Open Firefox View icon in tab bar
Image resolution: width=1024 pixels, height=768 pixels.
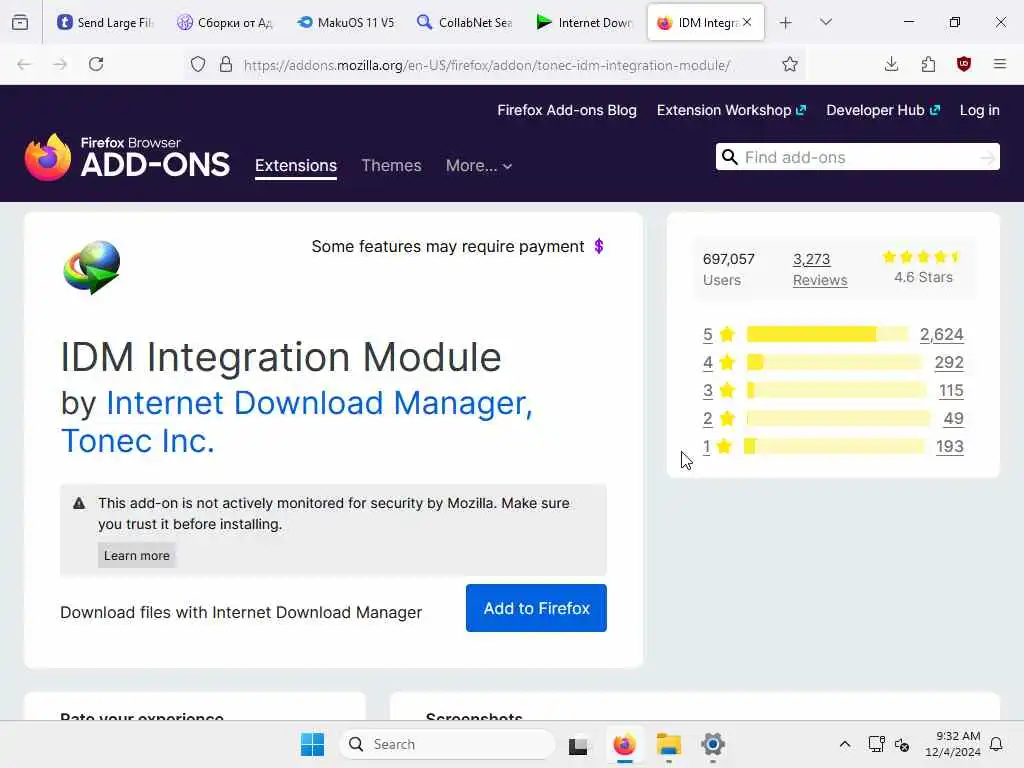pyautogui.click(x=20, y=22)
